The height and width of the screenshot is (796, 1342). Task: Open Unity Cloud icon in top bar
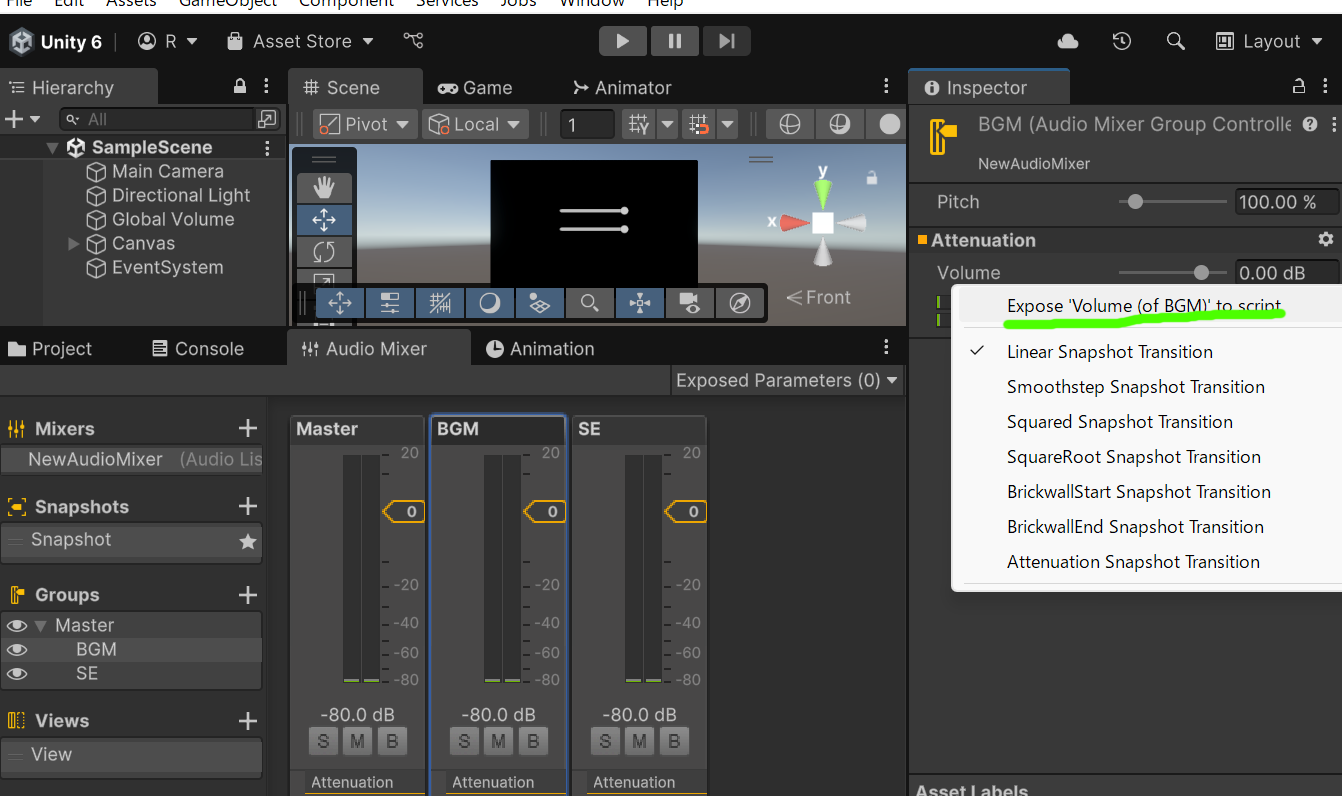click(1068, 41)
